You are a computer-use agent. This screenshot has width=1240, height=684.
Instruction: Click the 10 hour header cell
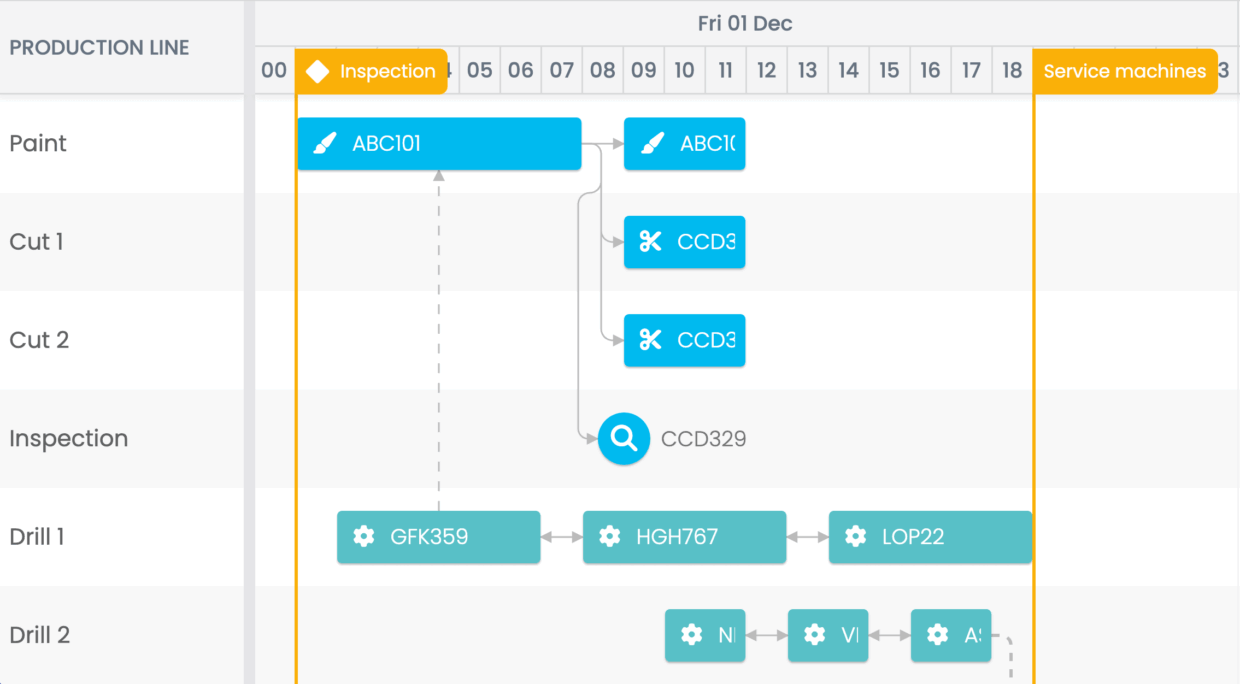click(x=684, y=71)
